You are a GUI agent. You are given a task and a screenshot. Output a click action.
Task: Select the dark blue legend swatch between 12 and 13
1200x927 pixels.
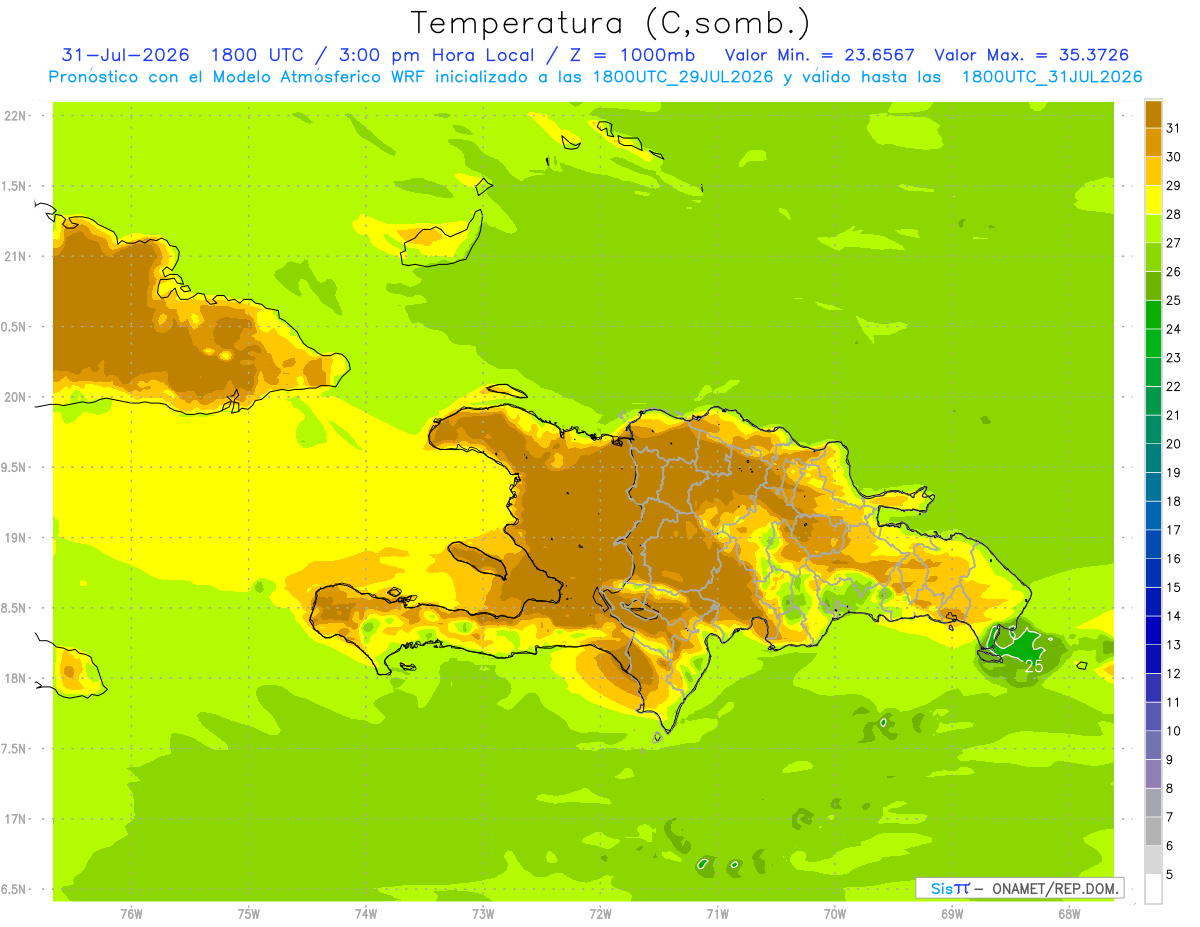click(x=1153, y=659)
